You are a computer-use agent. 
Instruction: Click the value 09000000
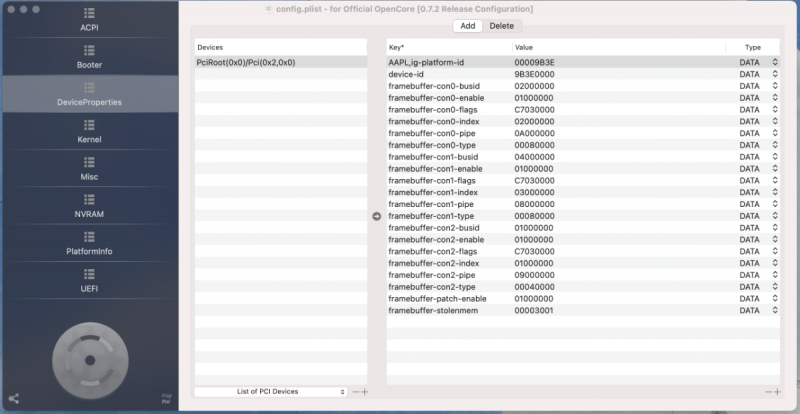coord(534,275)
